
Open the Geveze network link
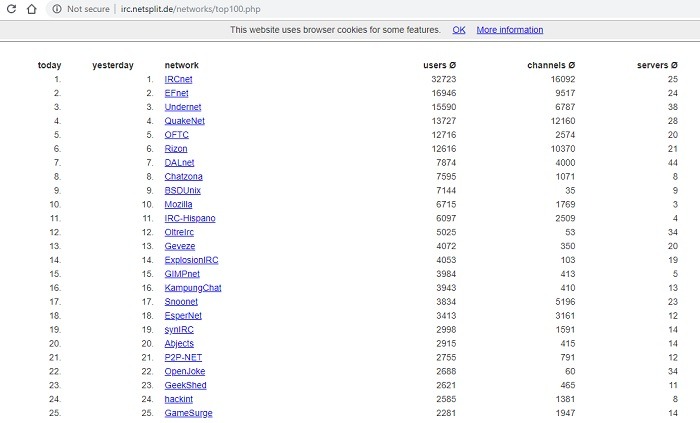[x=179, y=246]
